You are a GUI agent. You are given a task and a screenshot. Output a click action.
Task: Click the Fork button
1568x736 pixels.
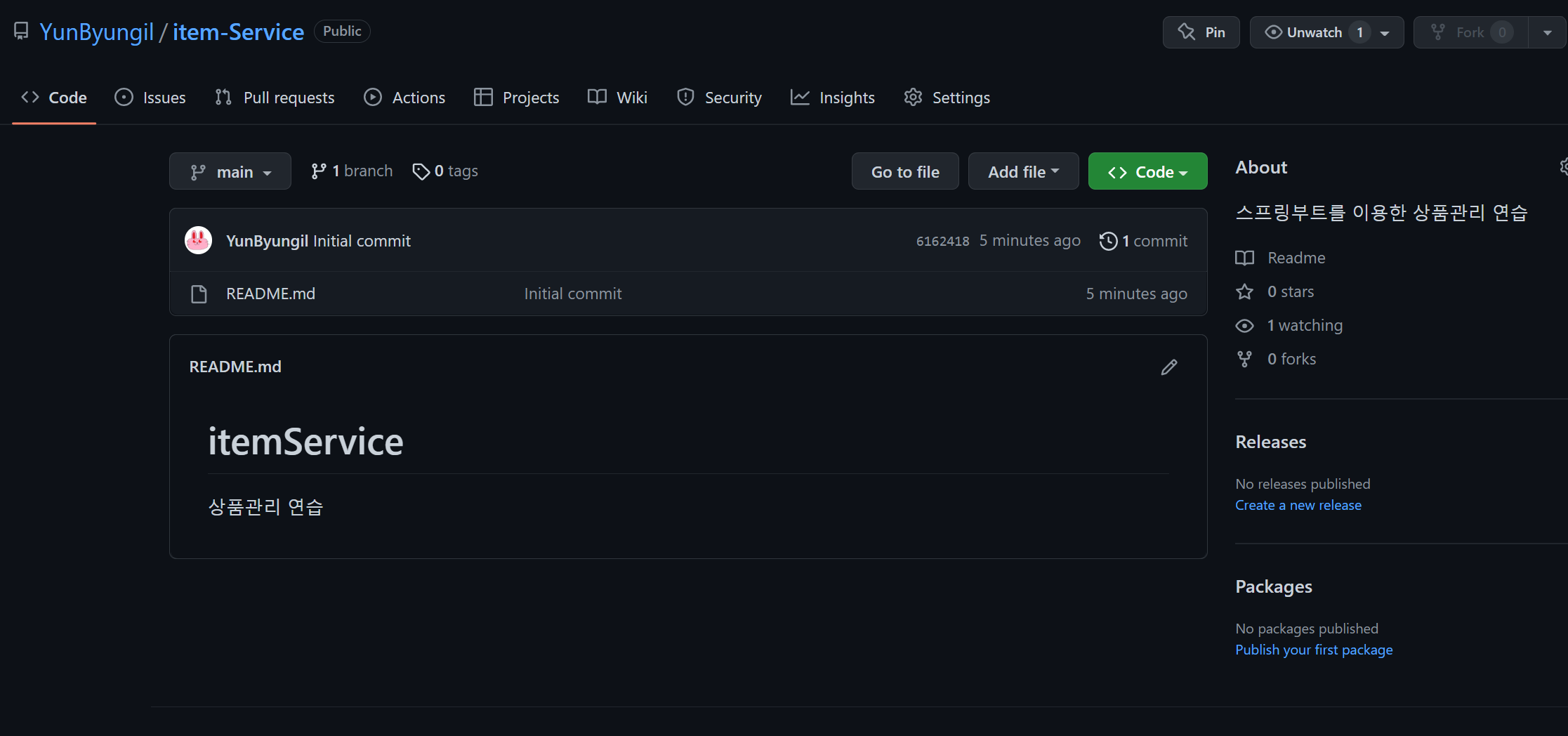[x=1470, y=32]
